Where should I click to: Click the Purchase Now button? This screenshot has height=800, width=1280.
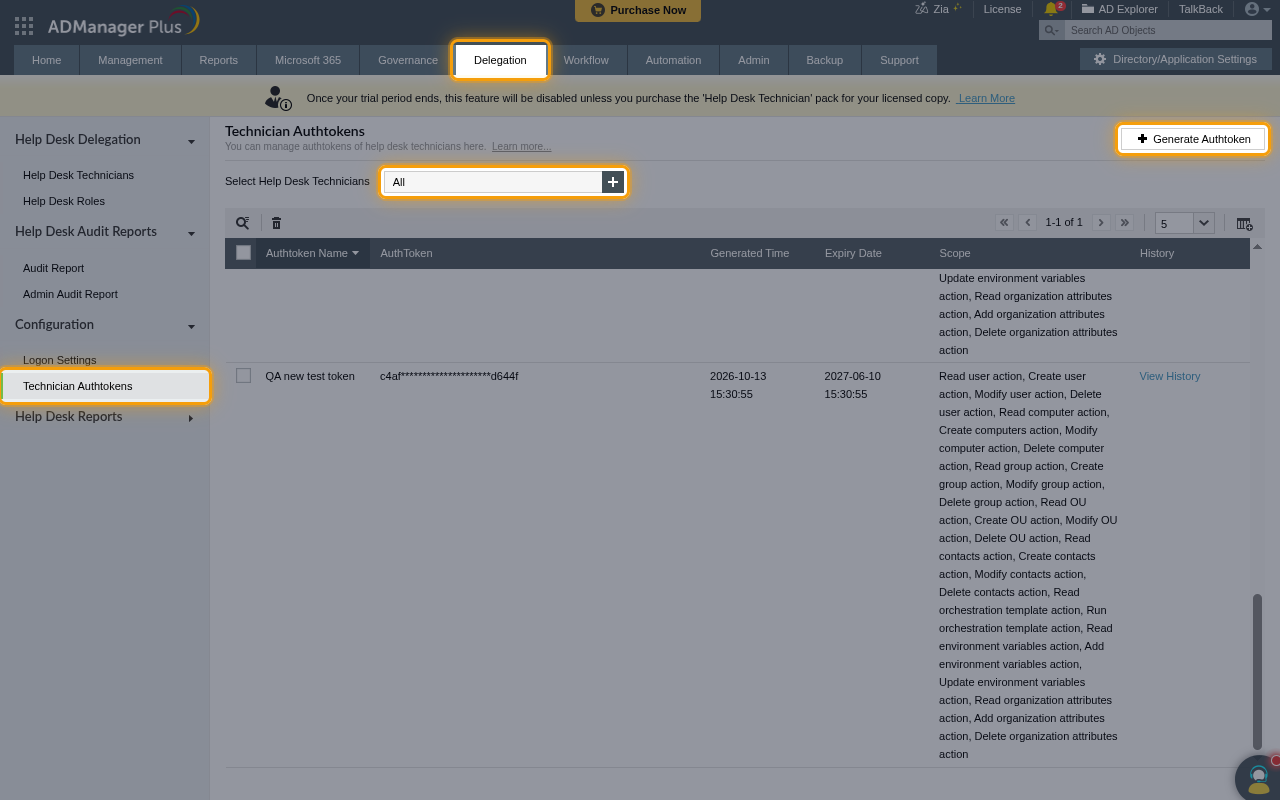[638, 10]
